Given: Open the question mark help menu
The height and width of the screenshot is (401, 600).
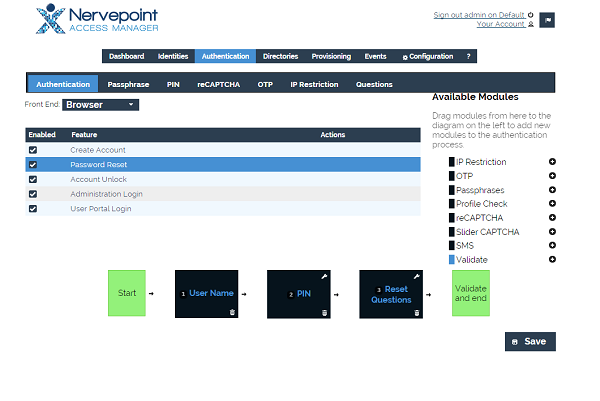Looking at the screenshot, I should pos(468,56).
